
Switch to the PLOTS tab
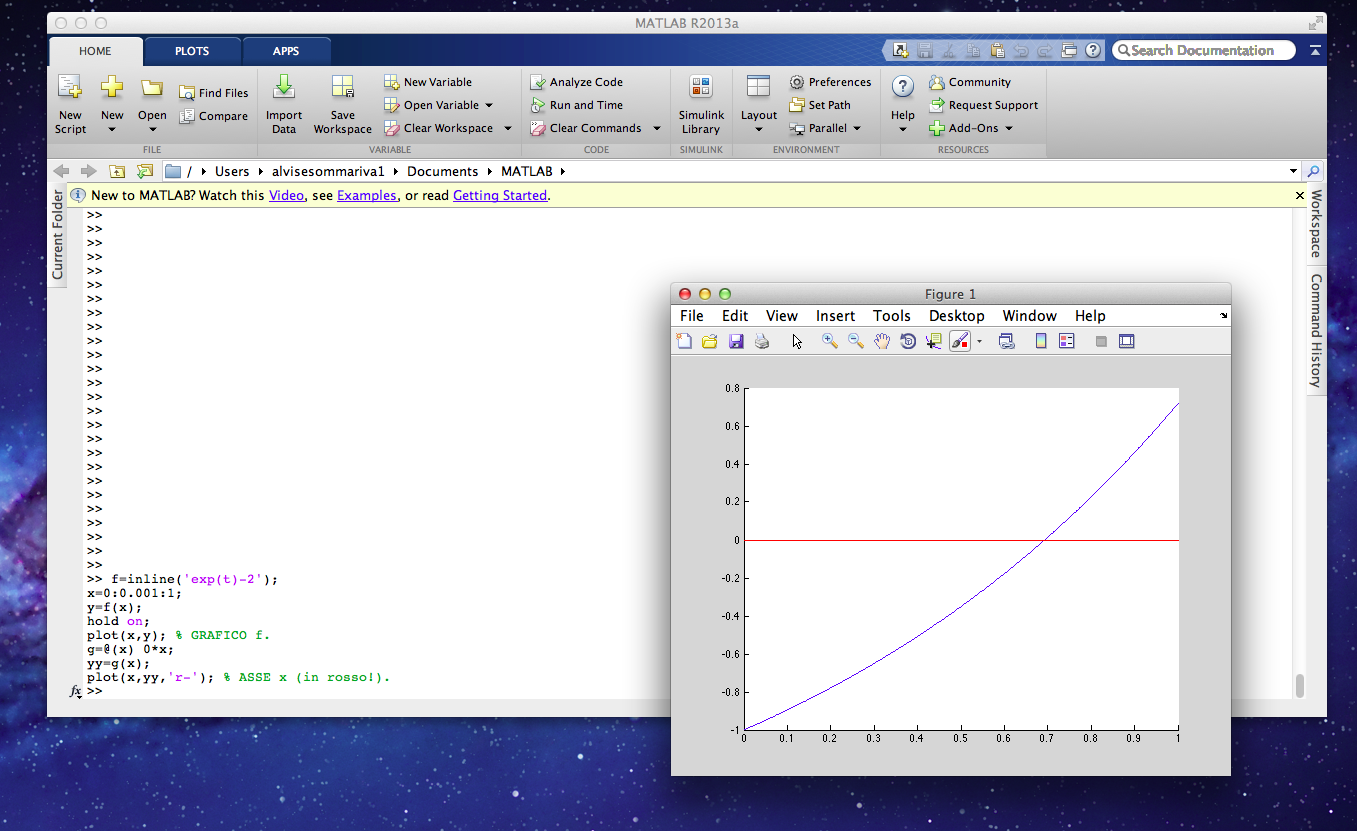tap(192, 51)
